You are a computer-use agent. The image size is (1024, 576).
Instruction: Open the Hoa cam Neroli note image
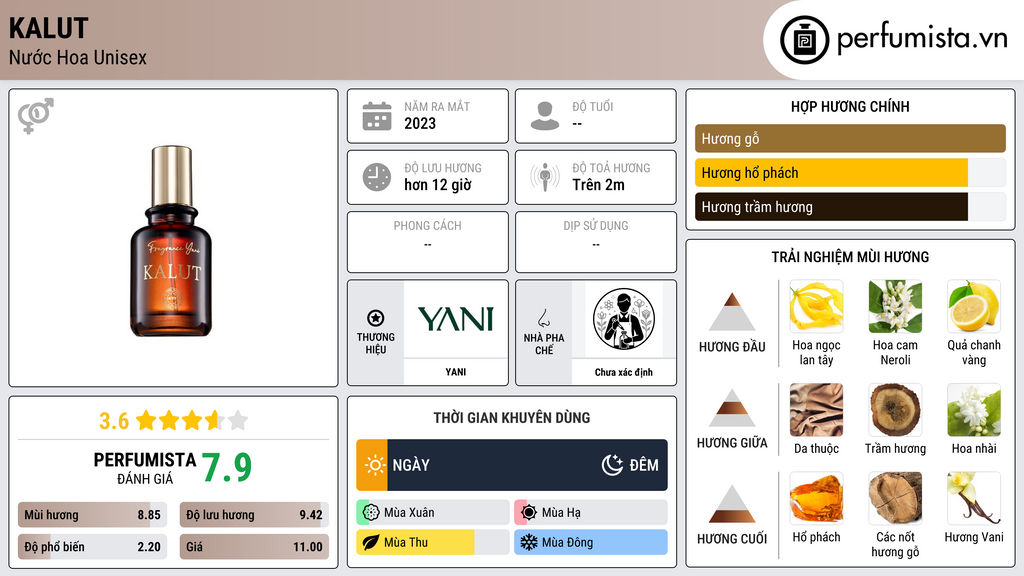click(895, 306)
